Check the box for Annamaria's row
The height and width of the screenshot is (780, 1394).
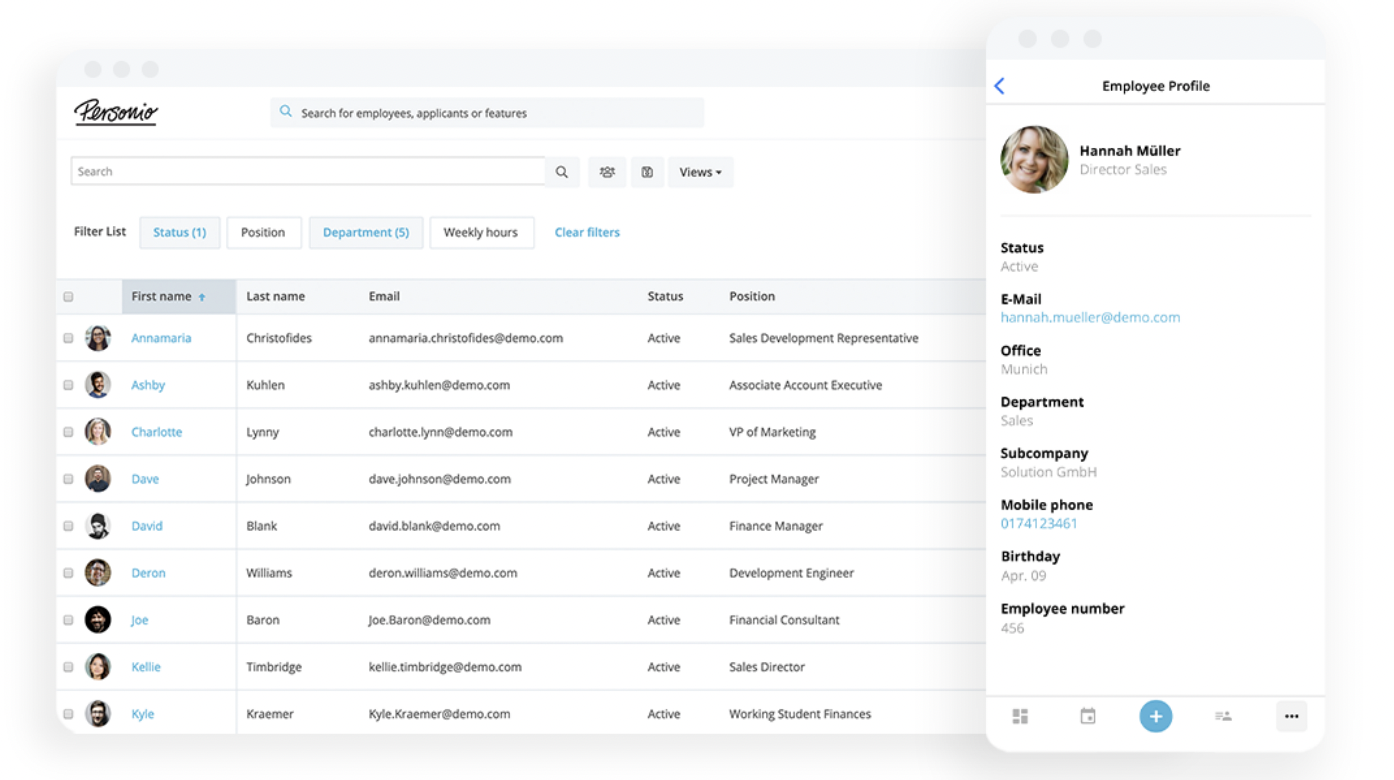pyautogui.click(x=69, y=339)
